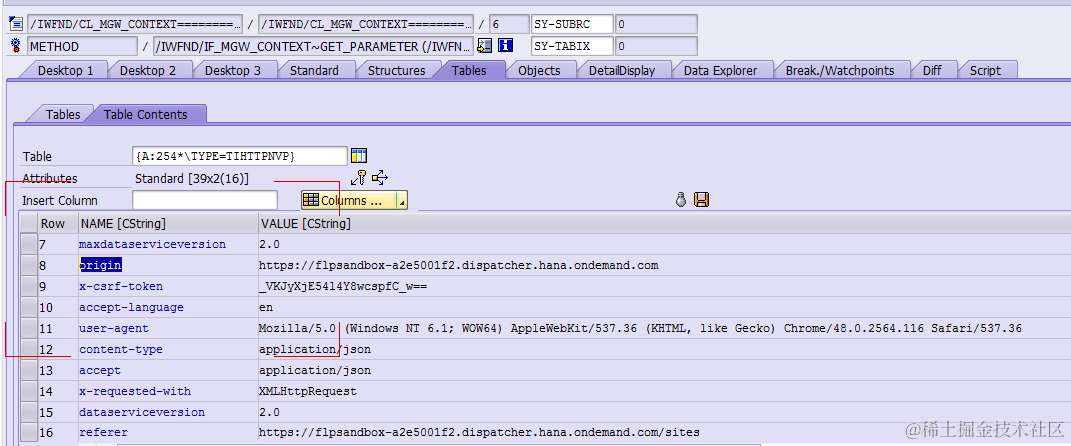Click the dataserviceversion name cell in row 15
This screenshot has width=1071, height=446.
(x=168, y=413)
